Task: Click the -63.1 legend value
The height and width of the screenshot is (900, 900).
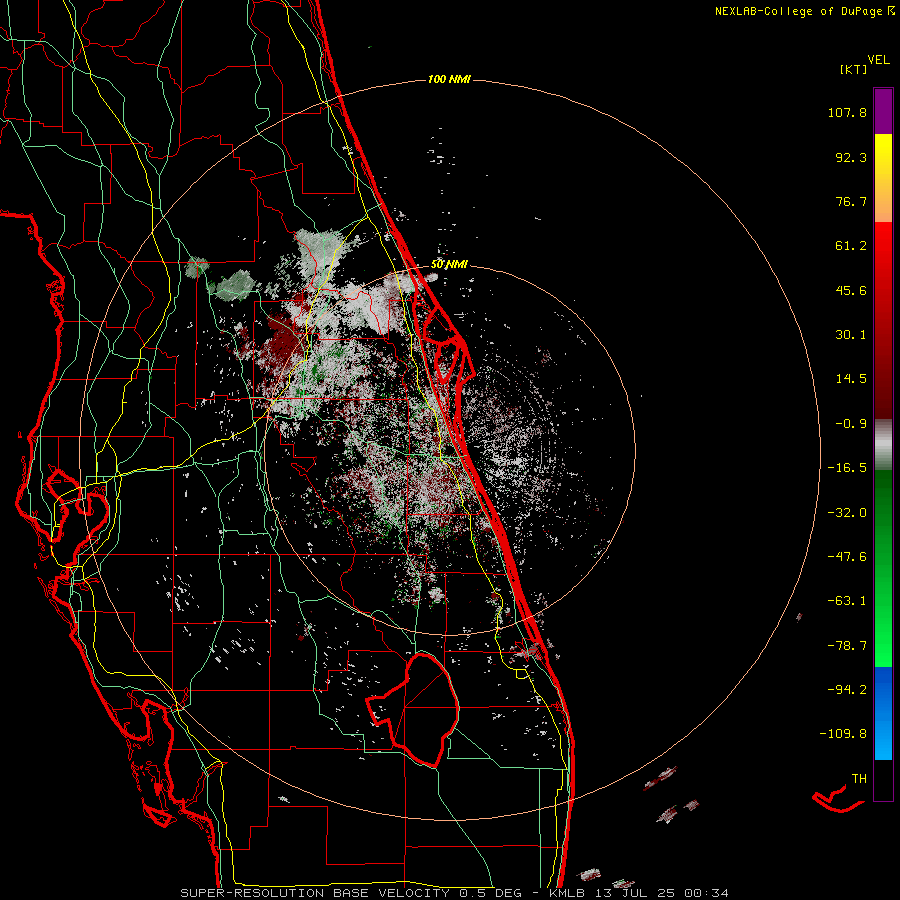Action: [847, 601]
